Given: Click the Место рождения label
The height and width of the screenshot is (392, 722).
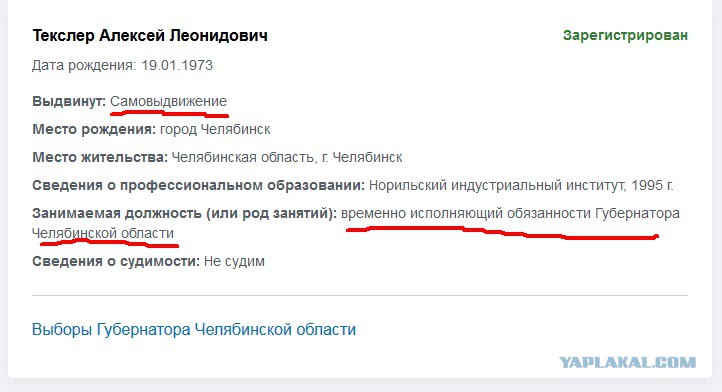Looking at the screenshot, I should pos(94,129).
